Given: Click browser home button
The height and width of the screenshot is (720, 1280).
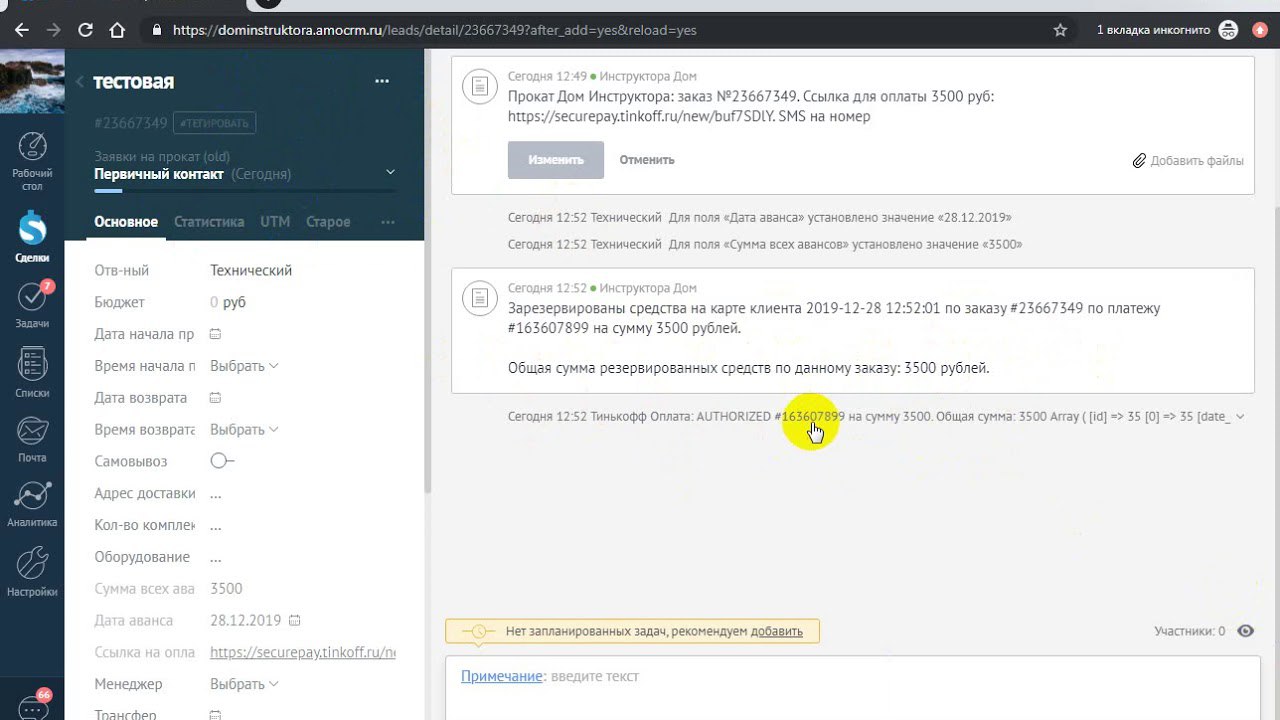Looking at the screenshot, I should pos(117,30).
